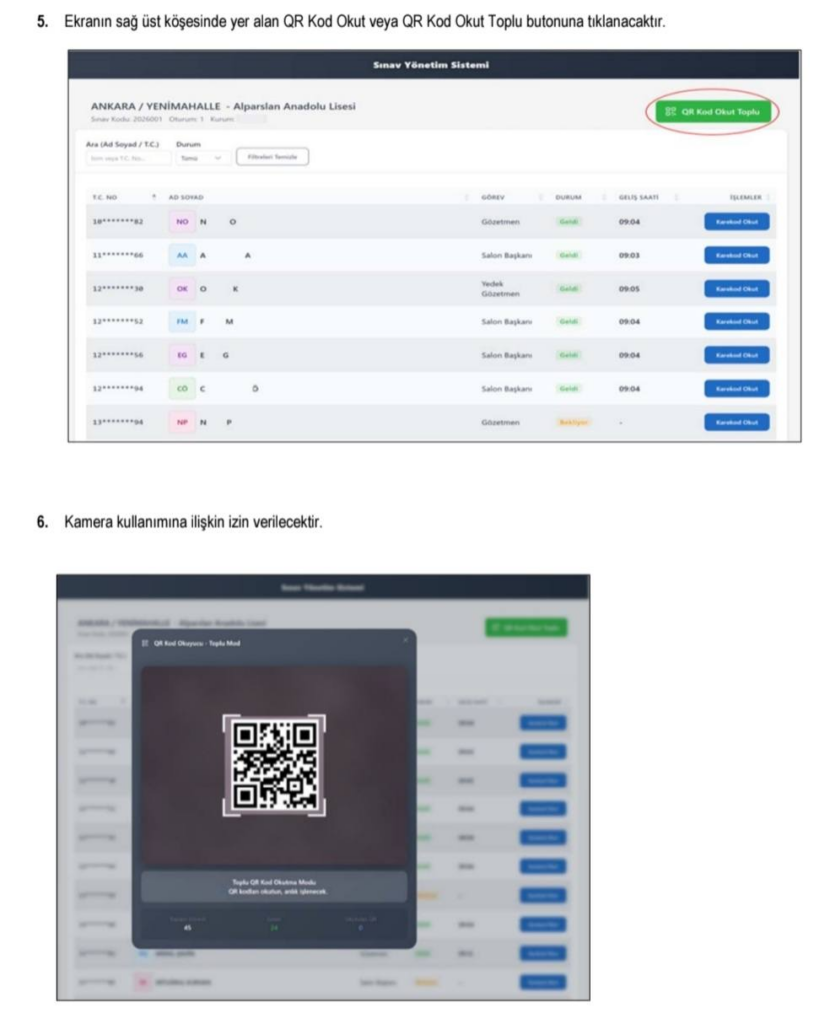Sort by the T.C. NO column header
This screenshot has width=830, height=1024.
[104, 197]
